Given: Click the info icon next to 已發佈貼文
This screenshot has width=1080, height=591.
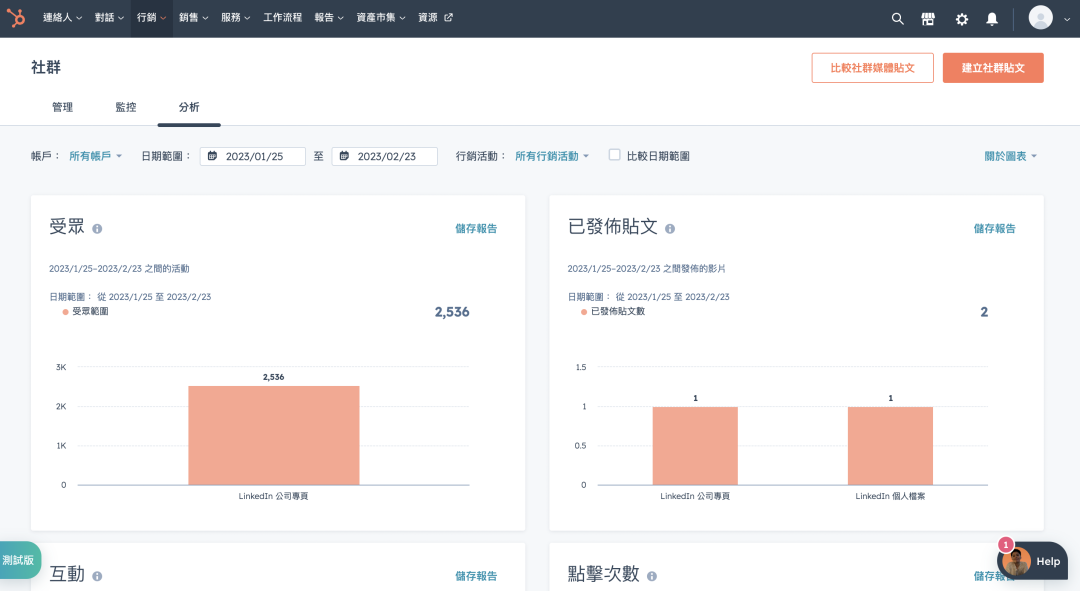Looking at the screenshot, I should pyautogui.click(x=668, y=229).
